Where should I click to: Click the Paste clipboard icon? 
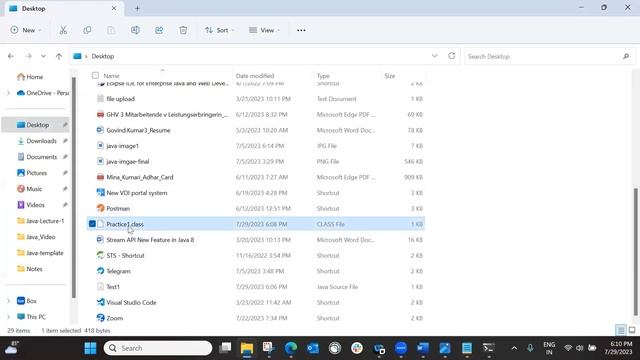[x=111, y=30]
